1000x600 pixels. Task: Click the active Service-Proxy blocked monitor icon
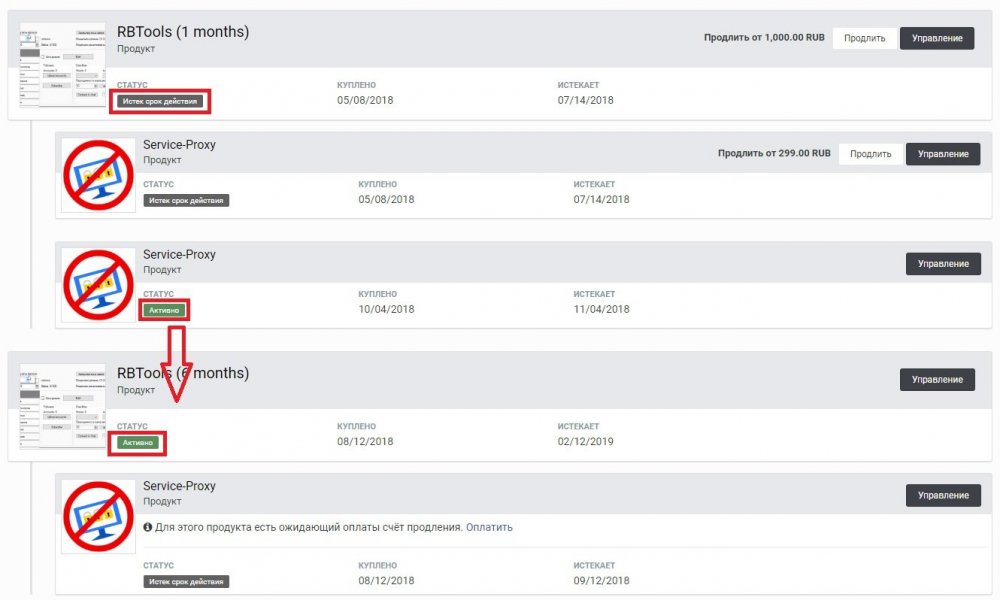97,285
